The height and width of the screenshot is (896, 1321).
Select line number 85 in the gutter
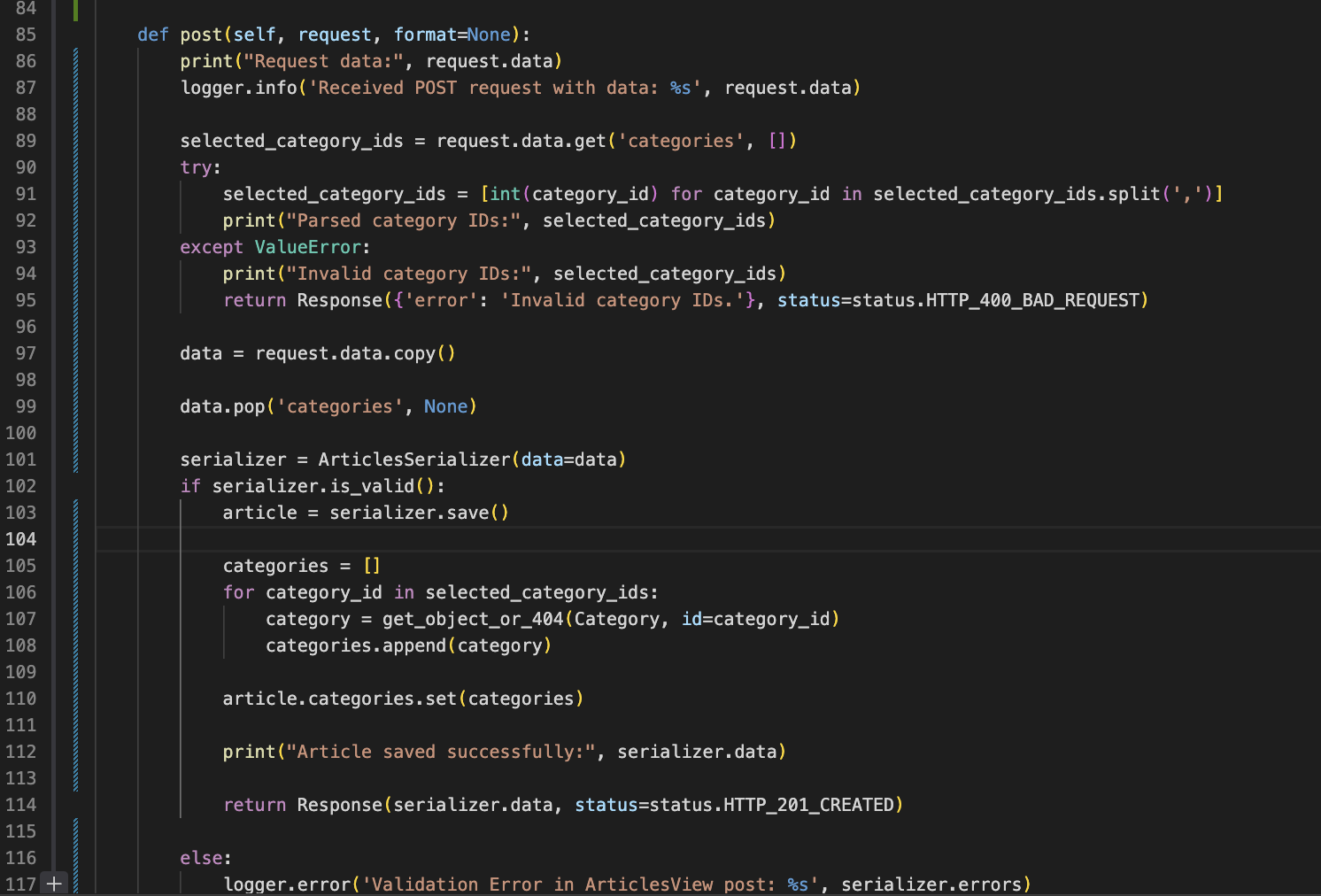pyautogui.click(x=26, y=35)
